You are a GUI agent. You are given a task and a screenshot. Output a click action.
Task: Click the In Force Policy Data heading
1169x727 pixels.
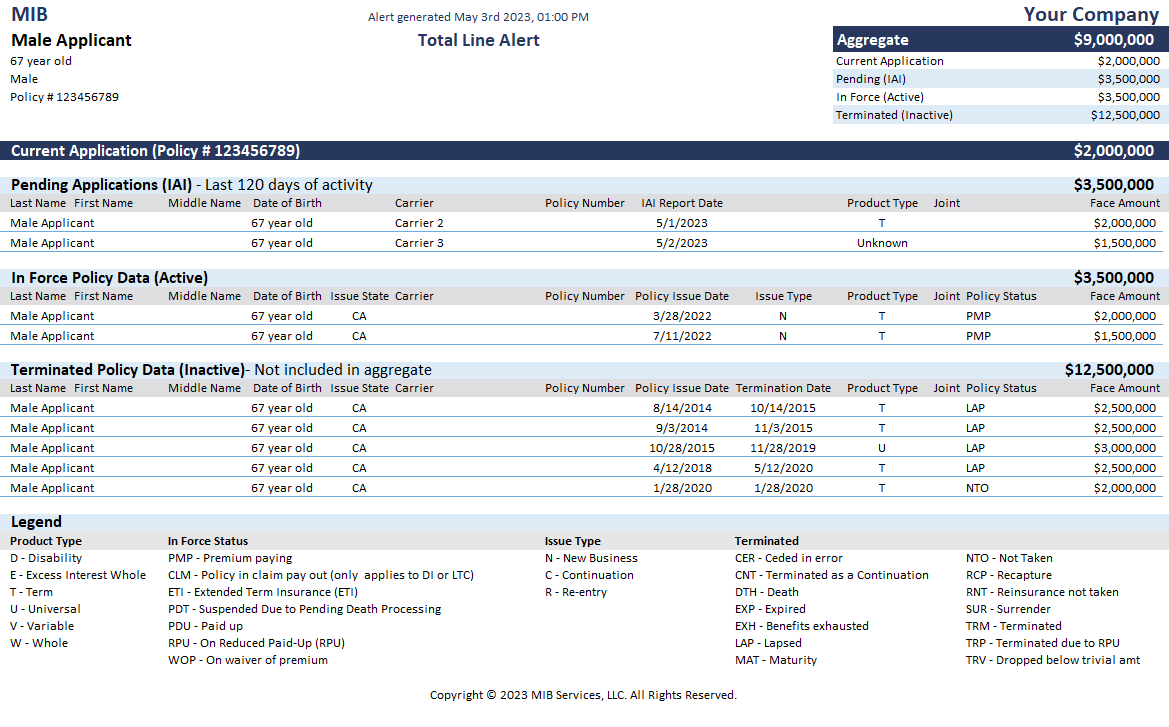coord(109,278)
